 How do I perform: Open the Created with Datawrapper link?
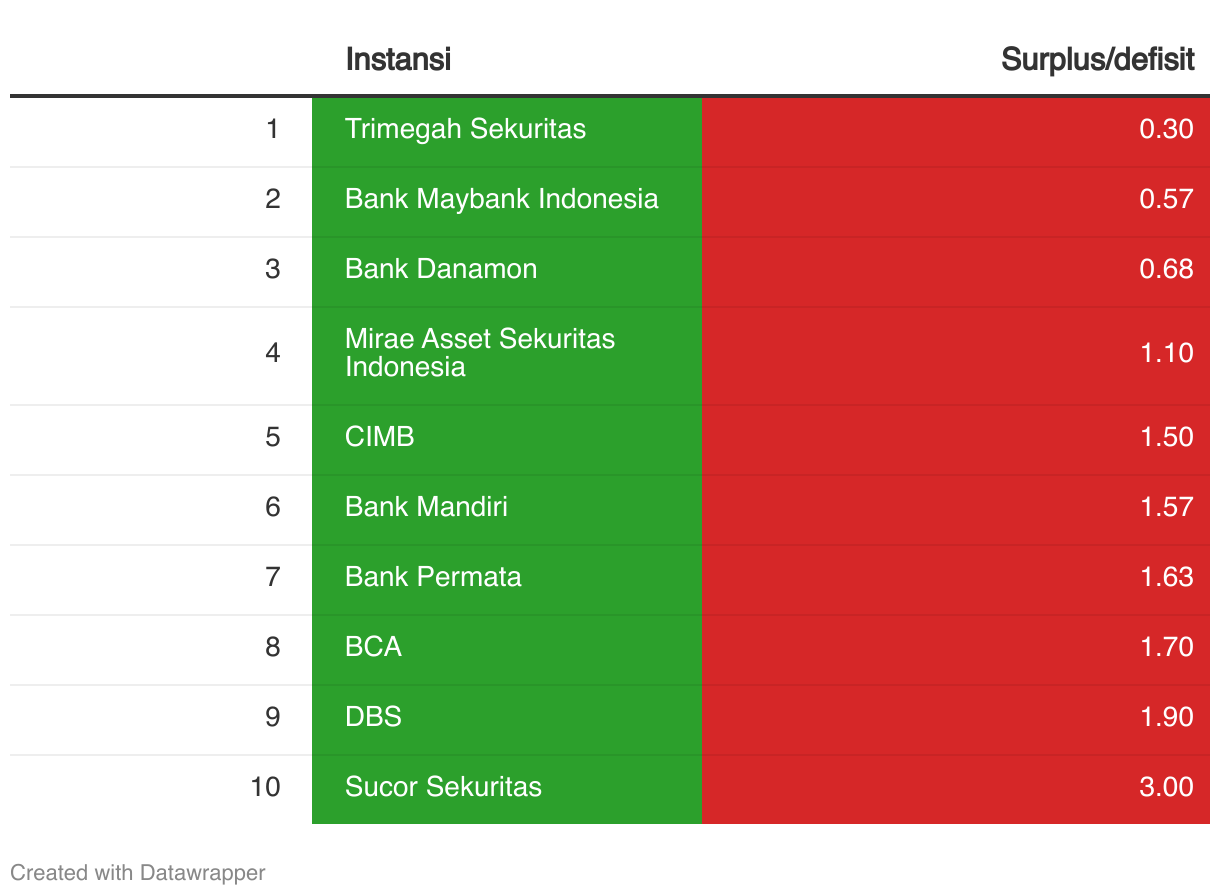click(138, 872)
